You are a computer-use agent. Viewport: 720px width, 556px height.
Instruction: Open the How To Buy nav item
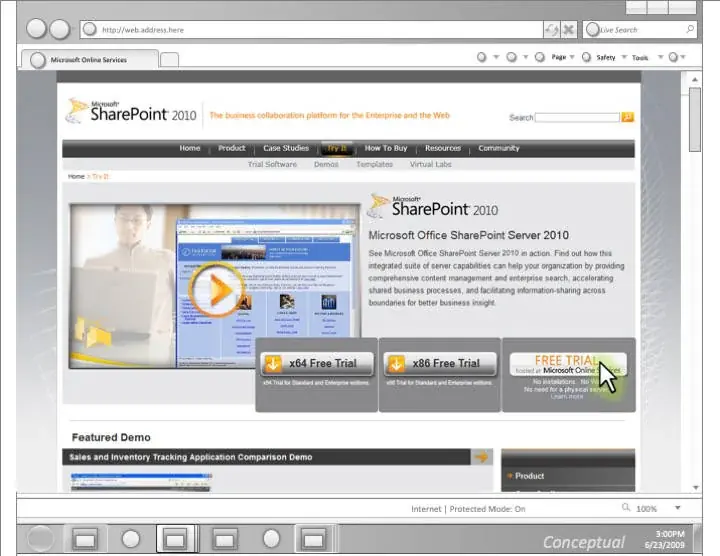point(386,148)
